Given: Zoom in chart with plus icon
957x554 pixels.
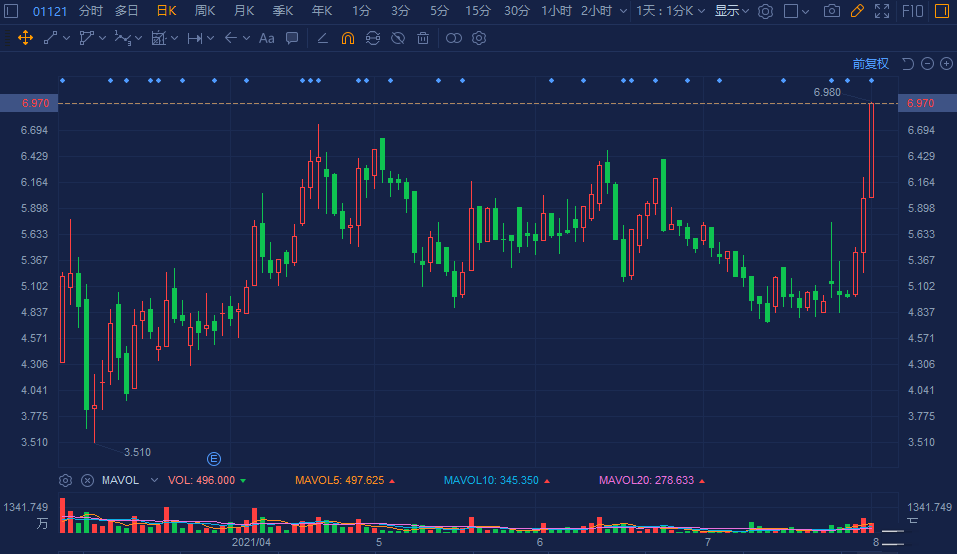Looking at the screenshot, I should click(x=946, y=63).
